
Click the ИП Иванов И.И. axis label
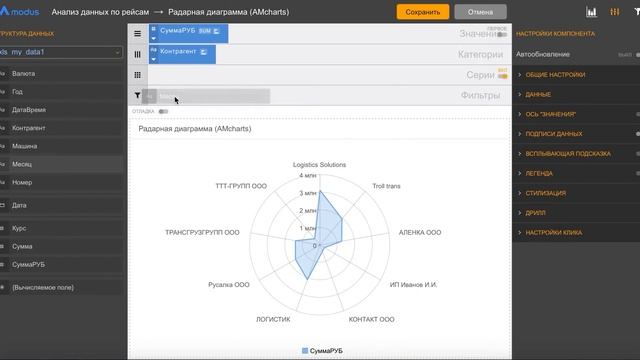coord(413,285)
